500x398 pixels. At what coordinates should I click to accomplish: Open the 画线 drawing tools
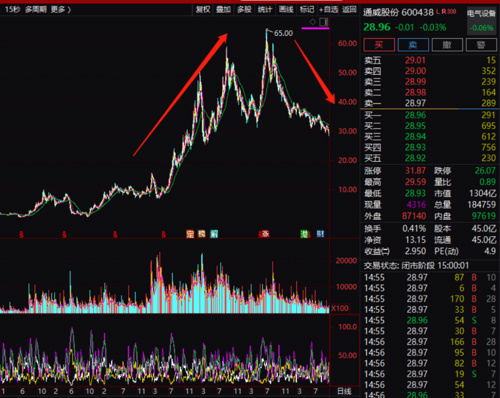pos(286,10)
